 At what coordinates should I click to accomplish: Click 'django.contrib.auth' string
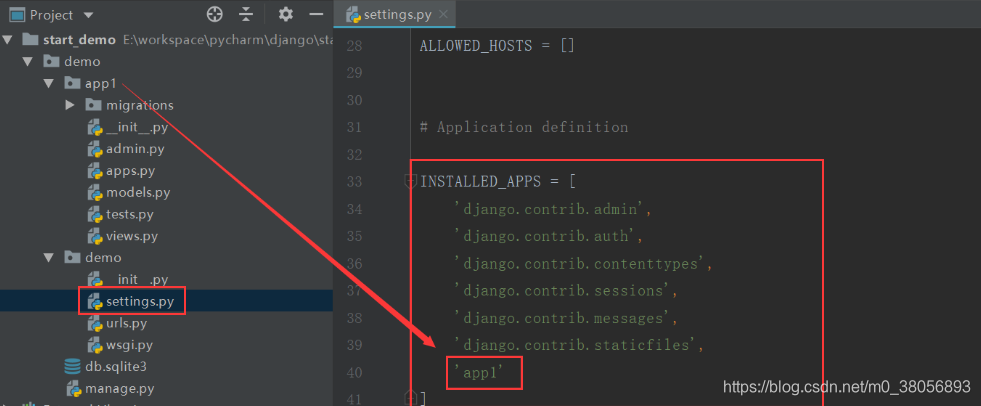[545, 236]
